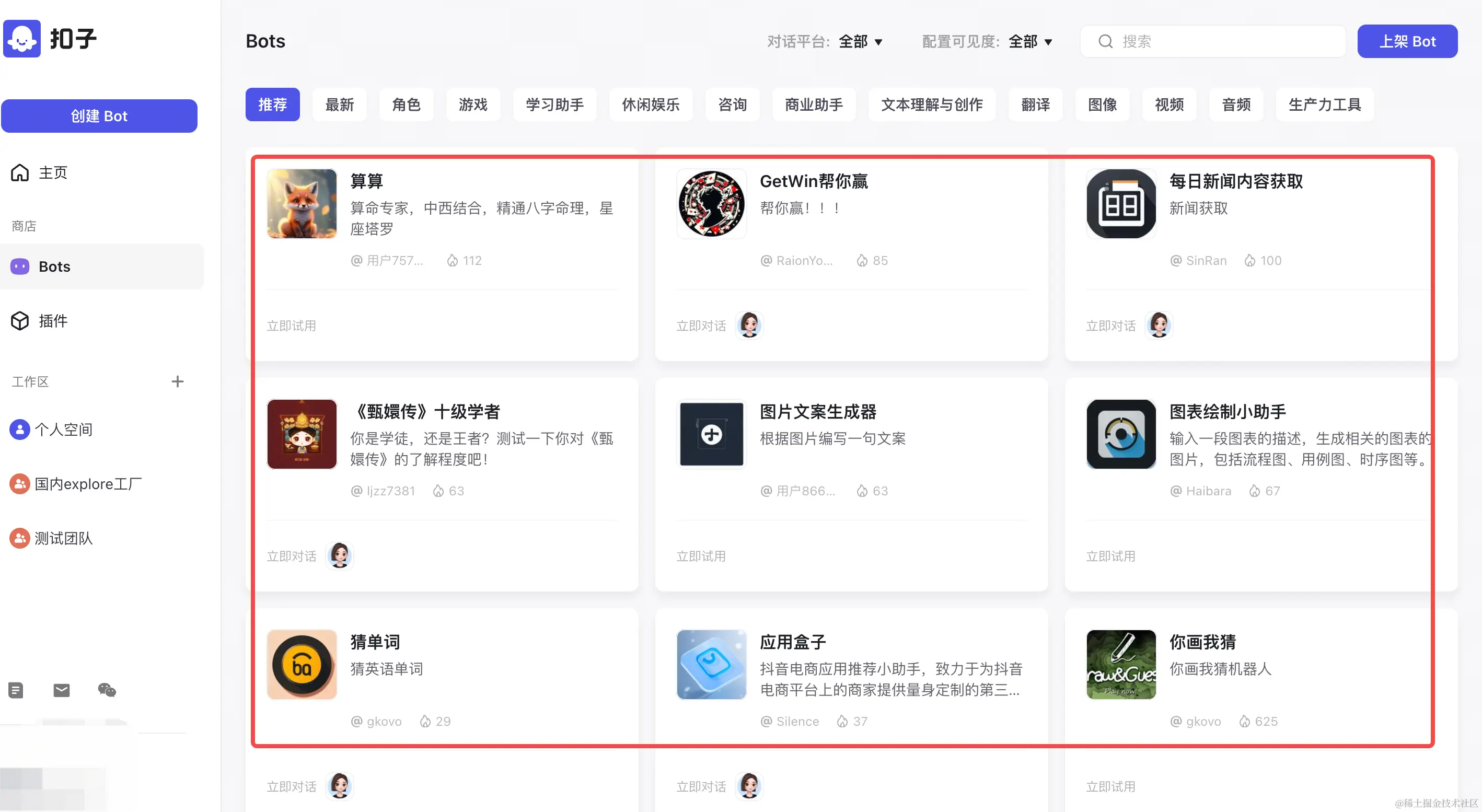Image resolution: width=1482 pixels, height=812 pixels.
Task: Expand the 对话平台 dropdown
Action: point(861,41)
